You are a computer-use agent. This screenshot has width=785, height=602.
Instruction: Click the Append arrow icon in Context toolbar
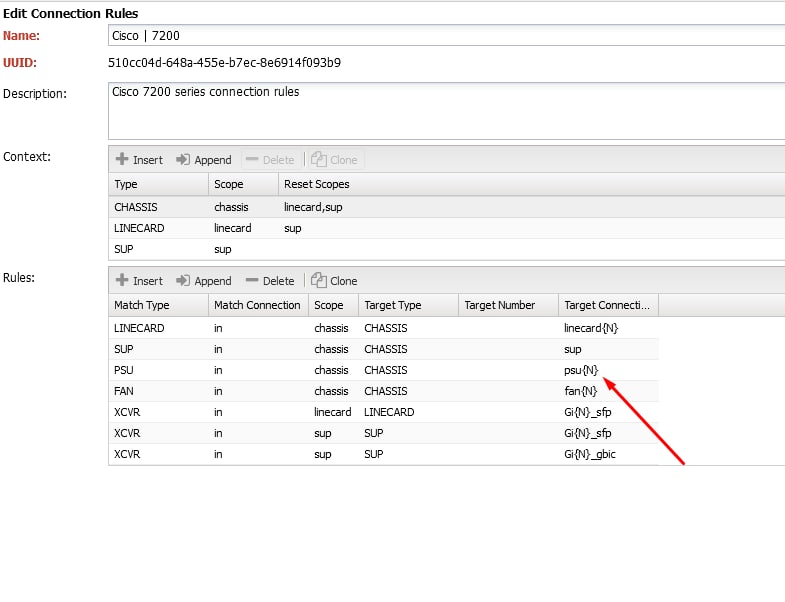(183, 159)
